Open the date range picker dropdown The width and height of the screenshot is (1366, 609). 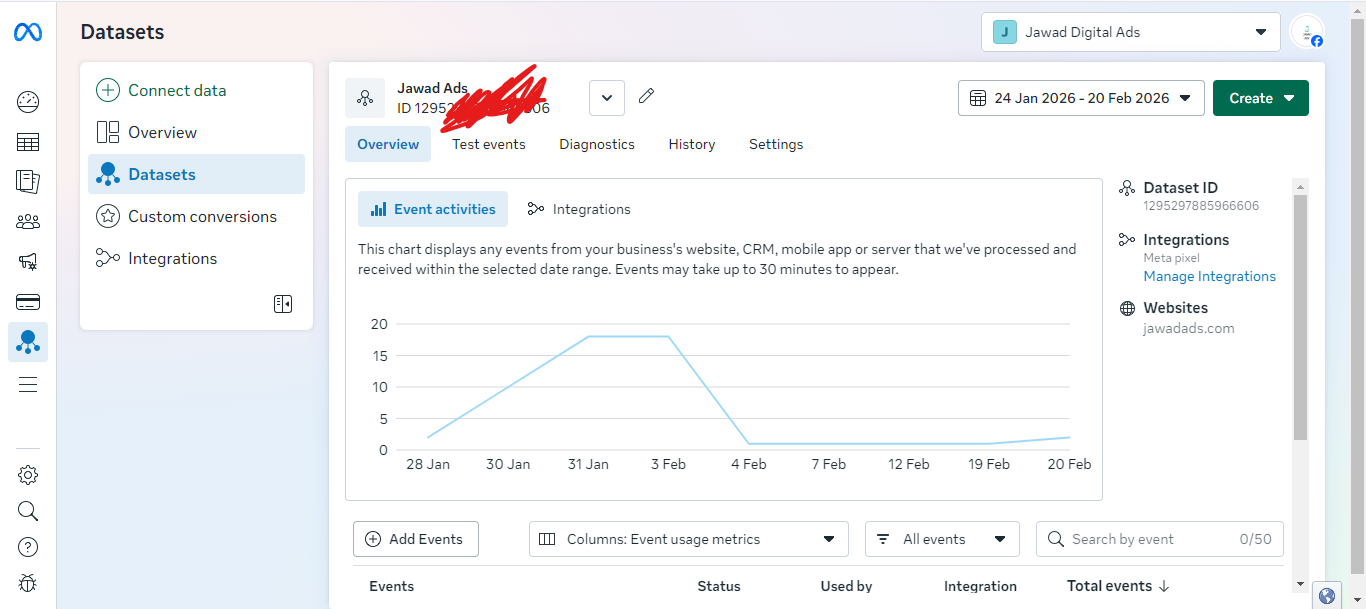[1080, 98]
